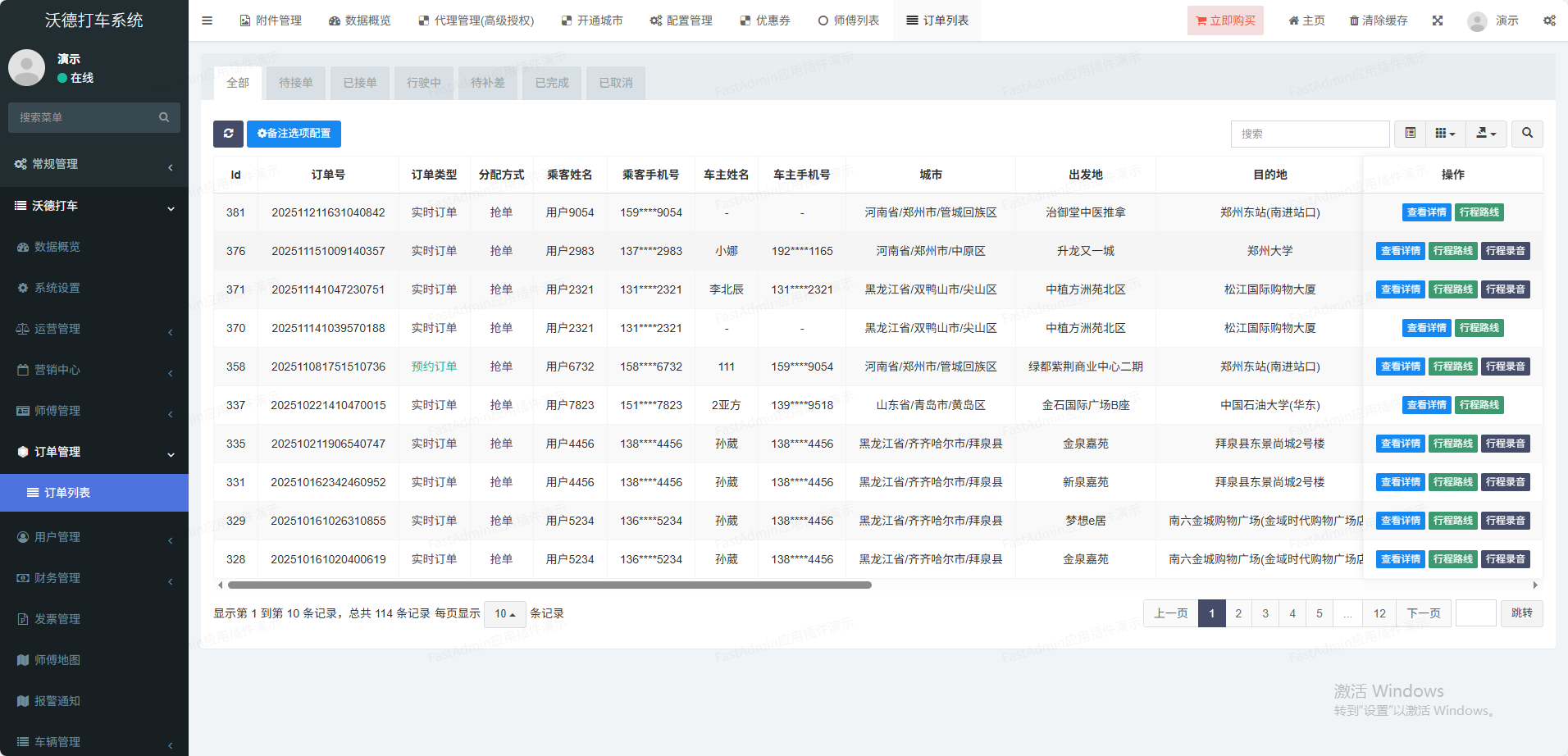Toggle the sidebar hamburger menu icon
The width and height of the screenshot is (1568, 756).
point(207,20)
